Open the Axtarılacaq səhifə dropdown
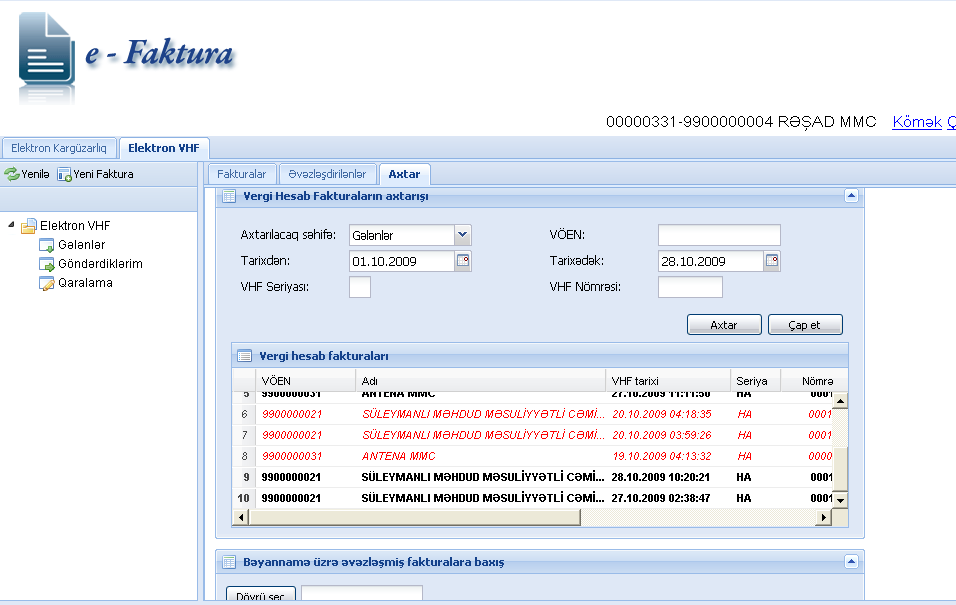This screenshot has width=956, height=605. [463, 235]
